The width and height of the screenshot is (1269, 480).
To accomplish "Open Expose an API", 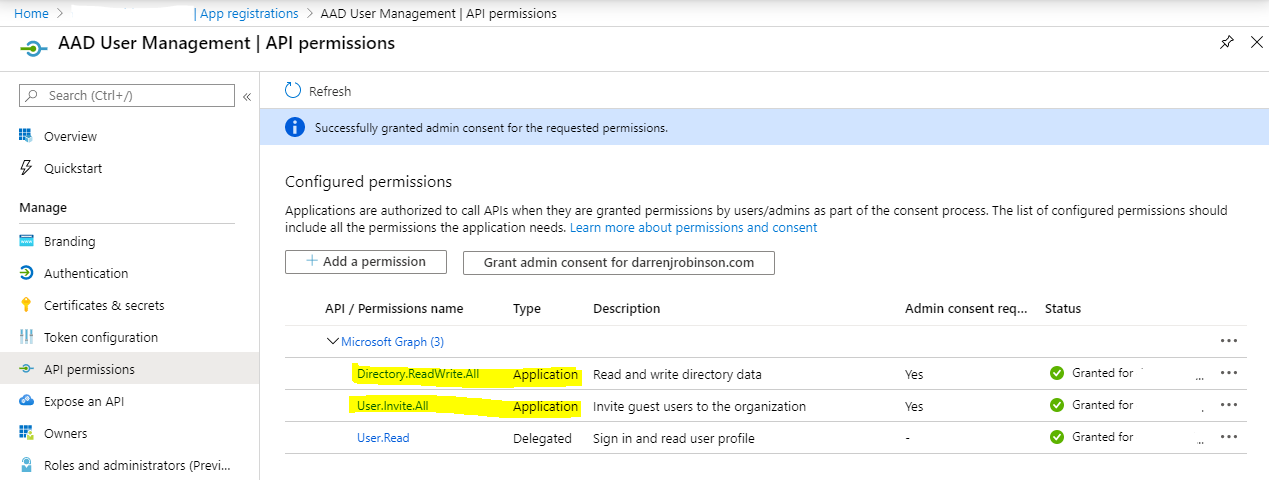I will coord(84,401).
